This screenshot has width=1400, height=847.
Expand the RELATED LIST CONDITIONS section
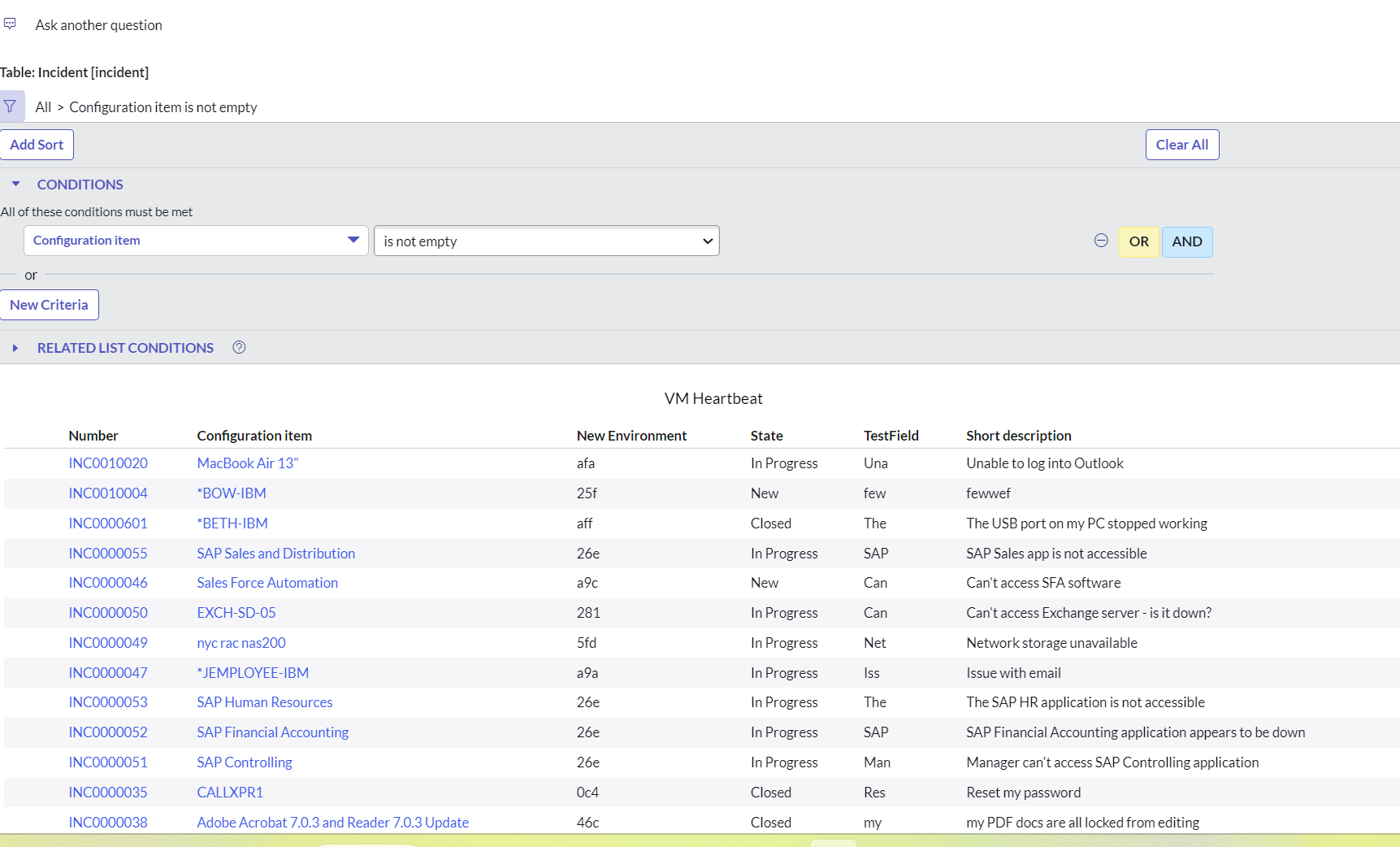pos(15,347)
